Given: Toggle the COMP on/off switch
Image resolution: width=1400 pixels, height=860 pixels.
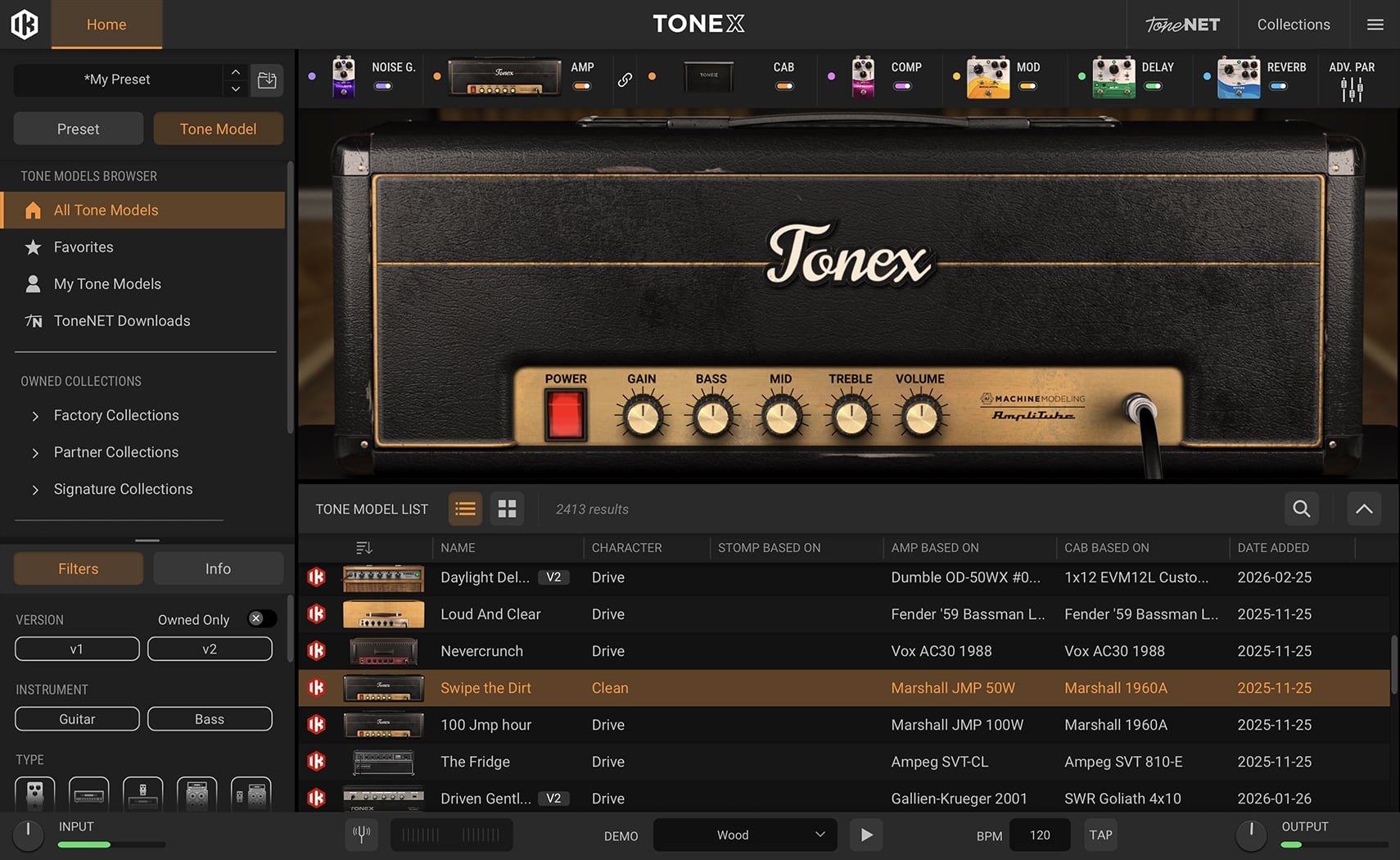Looking at the screenshot, I should (902, 86).
